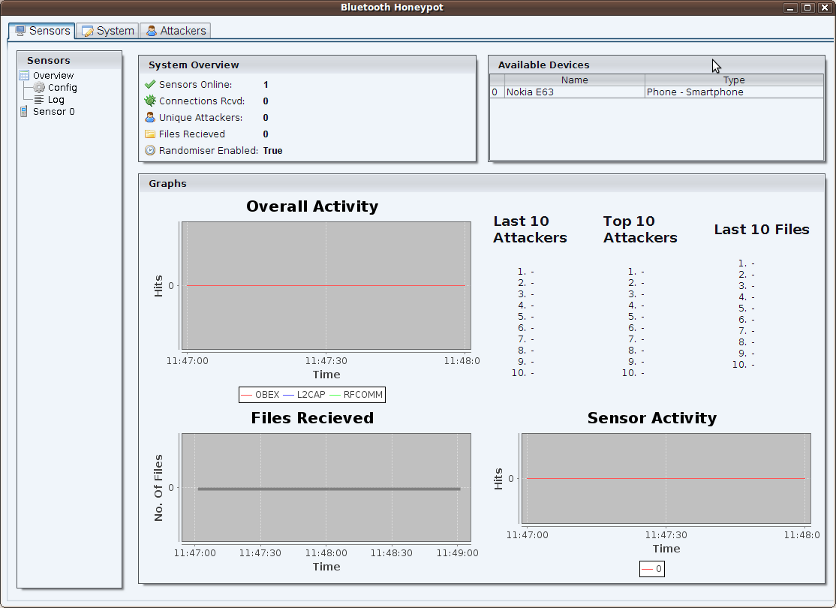
Task: Select Overview in the Sensors tree
Action: coord(53,76)
